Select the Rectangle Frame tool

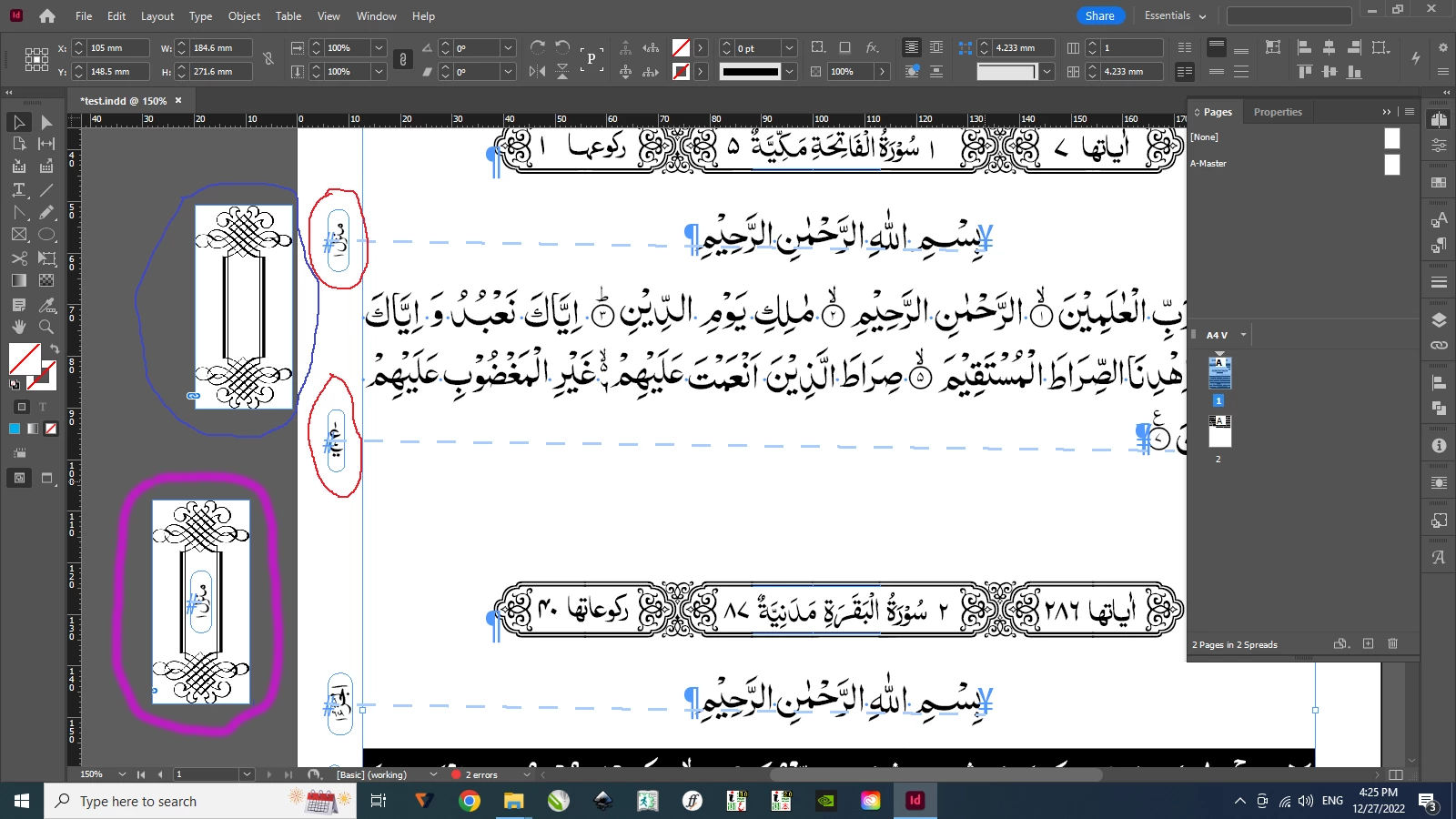(19, 235)
